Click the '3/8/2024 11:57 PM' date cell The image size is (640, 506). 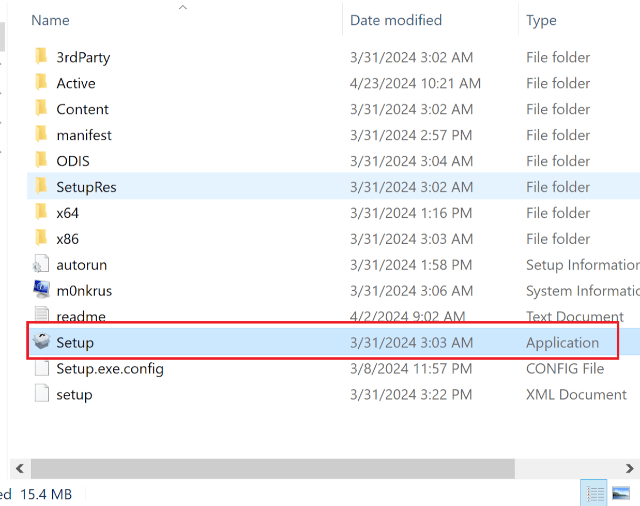tap(411, 368)
